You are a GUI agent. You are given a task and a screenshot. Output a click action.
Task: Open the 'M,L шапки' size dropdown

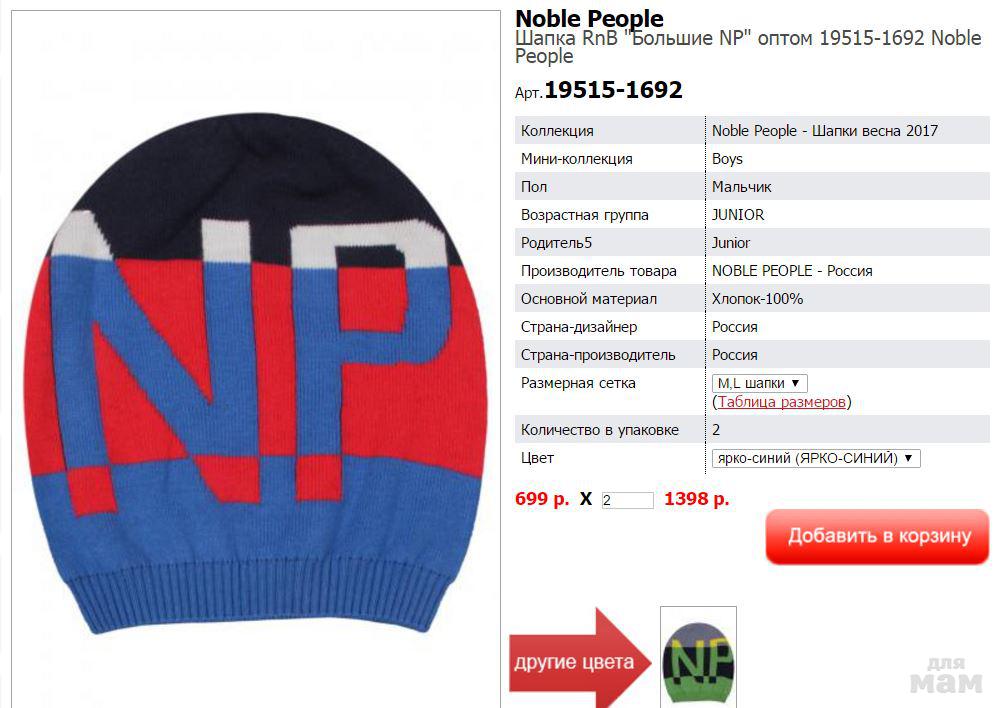(x=759, y=383)
